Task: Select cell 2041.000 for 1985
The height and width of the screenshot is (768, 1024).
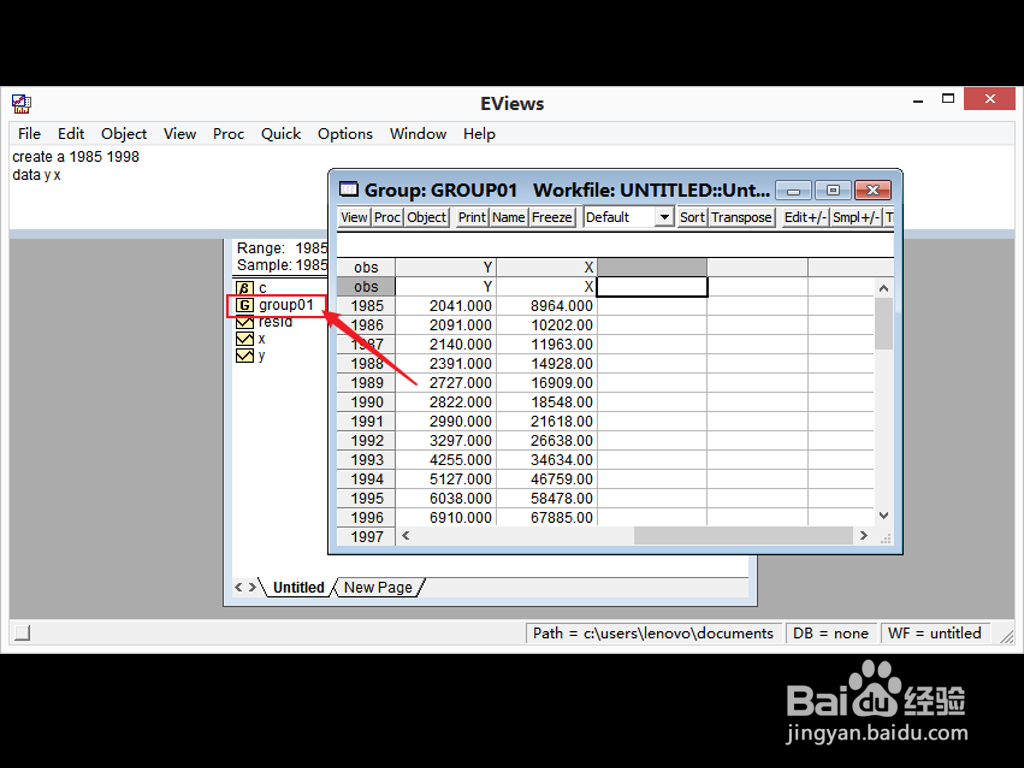Action: point(446,306)
